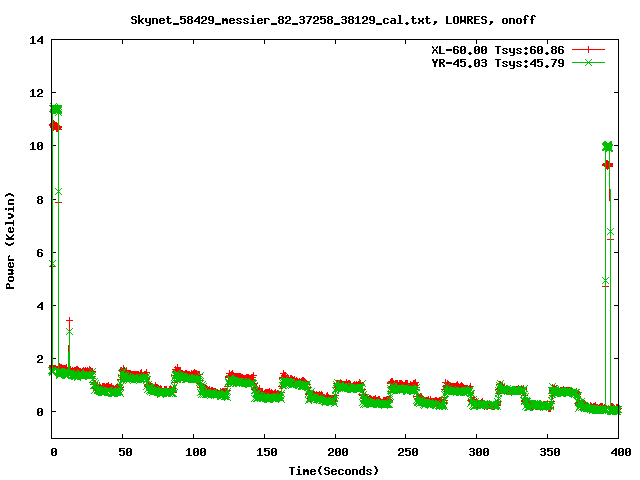Screen dimensions: 640x480
Task: Click the x-axis tick label 350
Action: pos(550,452)
